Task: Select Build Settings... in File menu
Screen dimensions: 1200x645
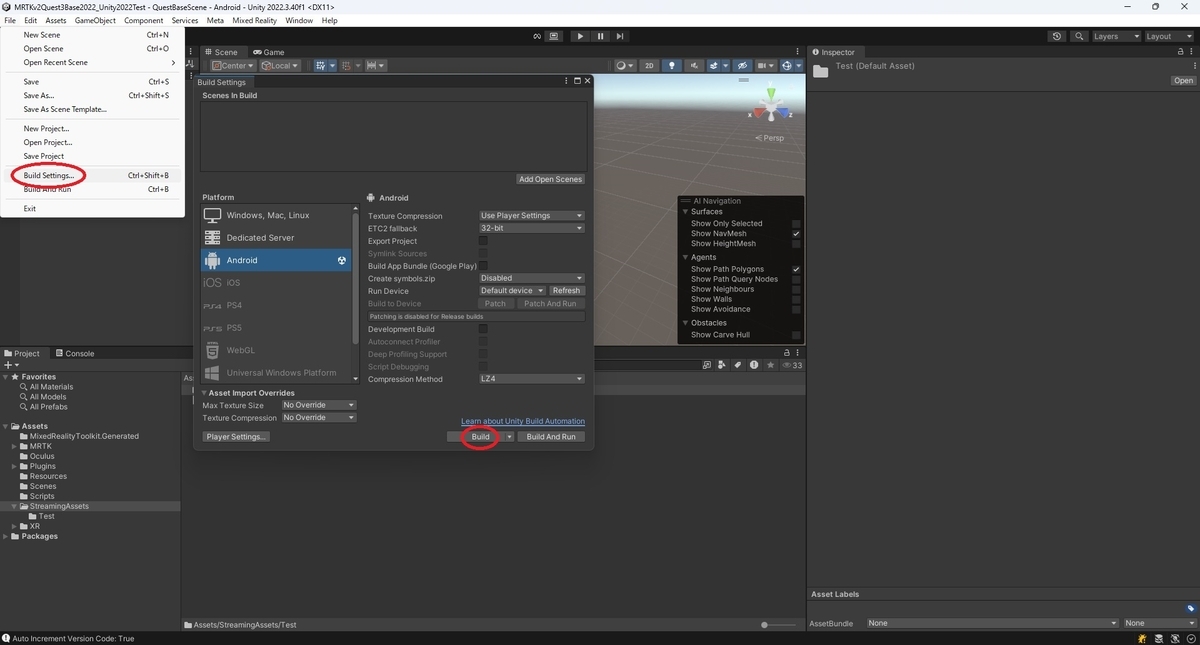Action: click(x=49, y=175)
